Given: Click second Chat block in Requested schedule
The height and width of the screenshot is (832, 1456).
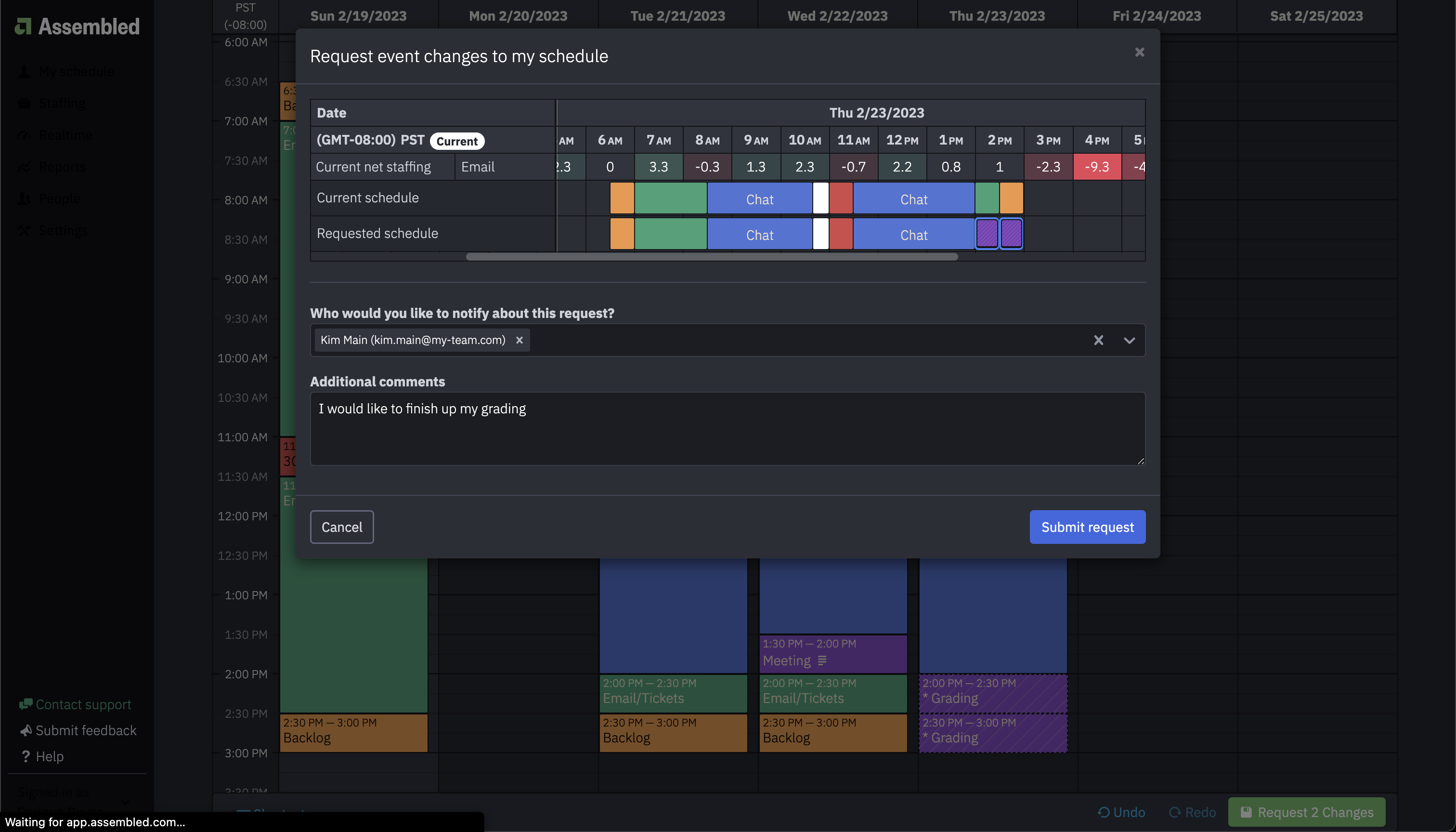Looking at the screenshot, I should pos(913,234).
